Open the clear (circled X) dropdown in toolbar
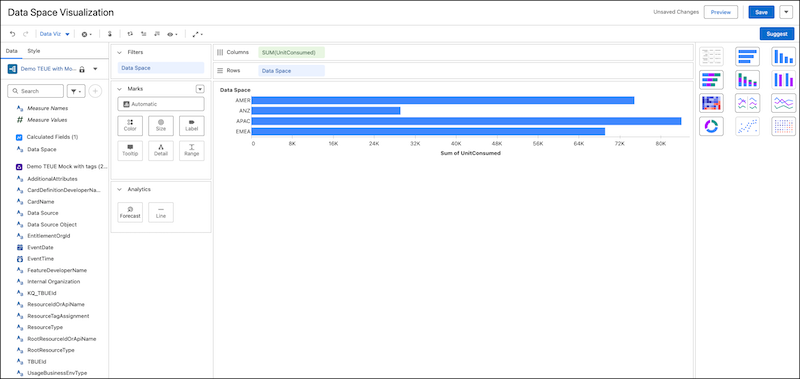Viewport: 800px width, 379px height. click(87, 34)
